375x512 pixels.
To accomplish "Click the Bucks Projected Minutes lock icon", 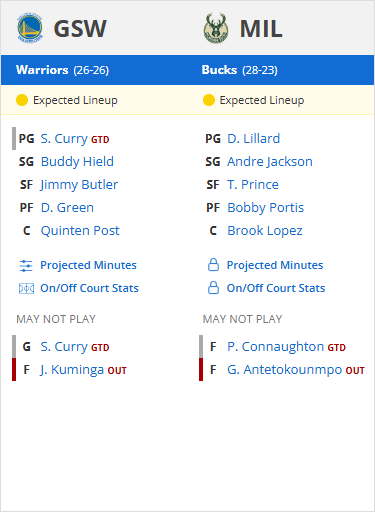I will tap(213, 265).
